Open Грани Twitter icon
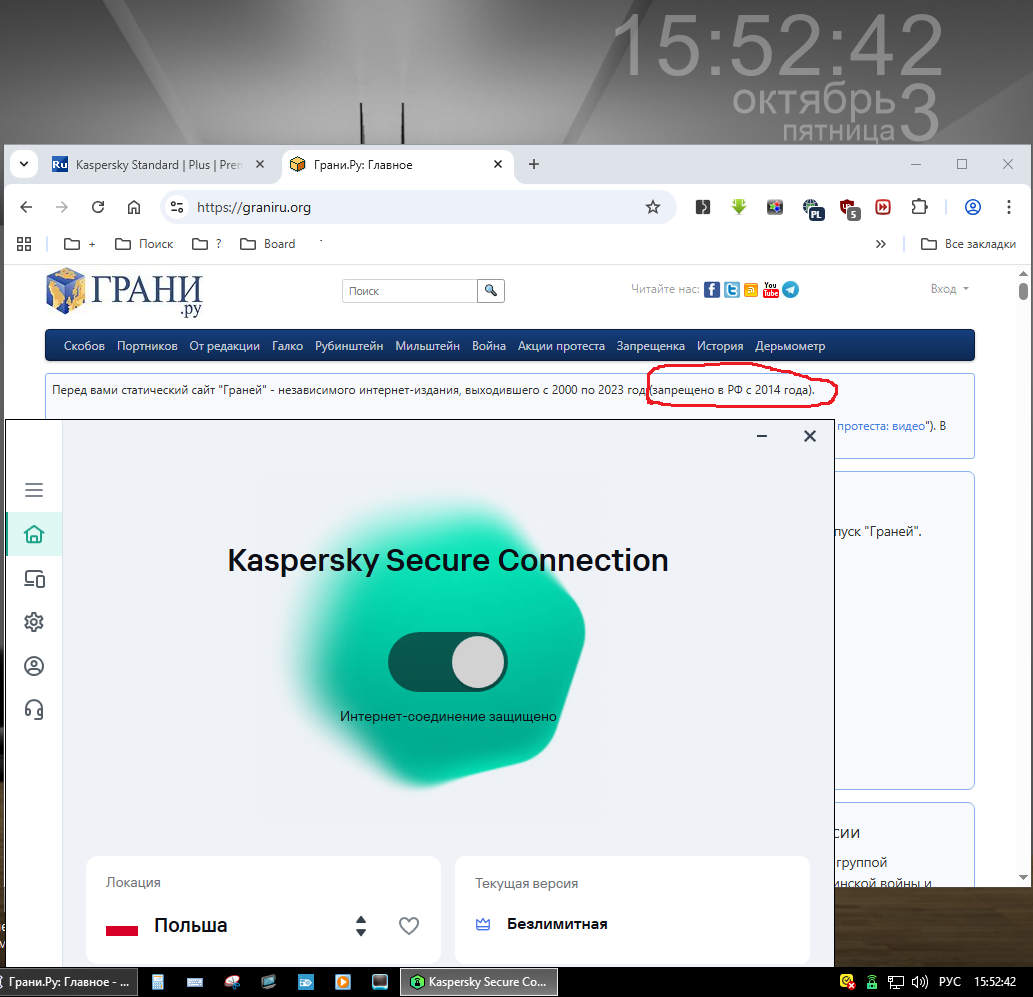Image resolution: width=1033 pixels, height=997 pixels. [x=731, y=290]
